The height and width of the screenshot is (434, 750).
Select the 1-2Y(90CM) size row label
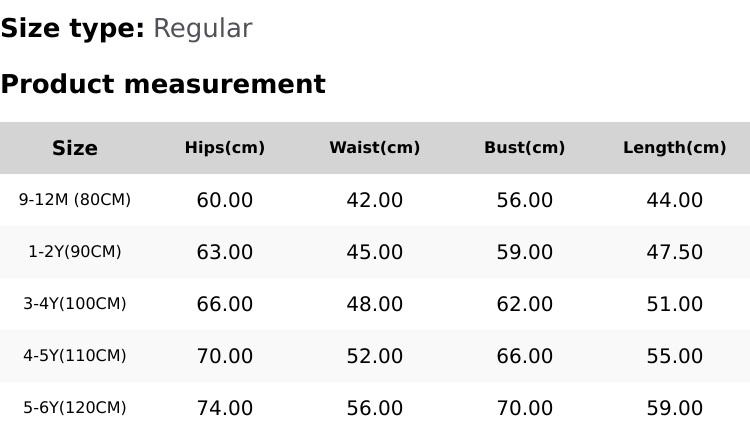[75, 252]
